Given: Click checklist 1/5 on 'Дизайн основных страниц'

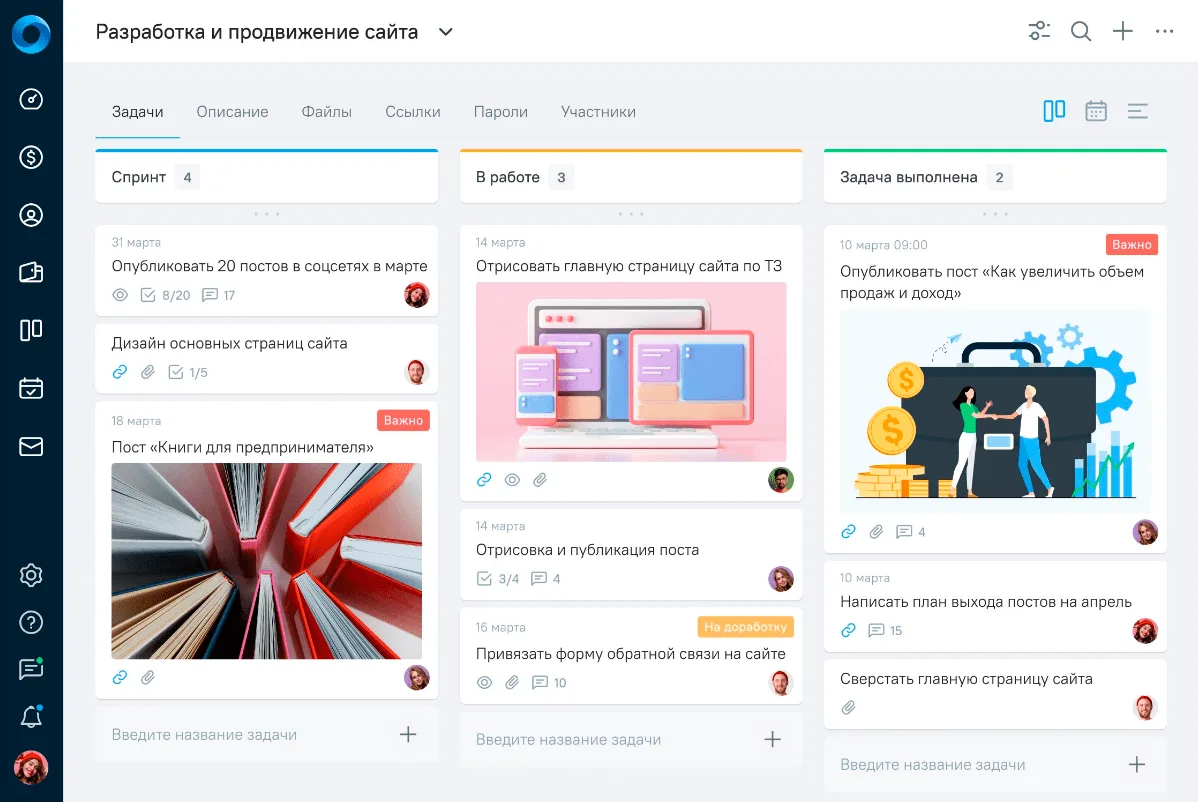Looking at the screenshot, I should pyautogui.click(x=188, y=373).
